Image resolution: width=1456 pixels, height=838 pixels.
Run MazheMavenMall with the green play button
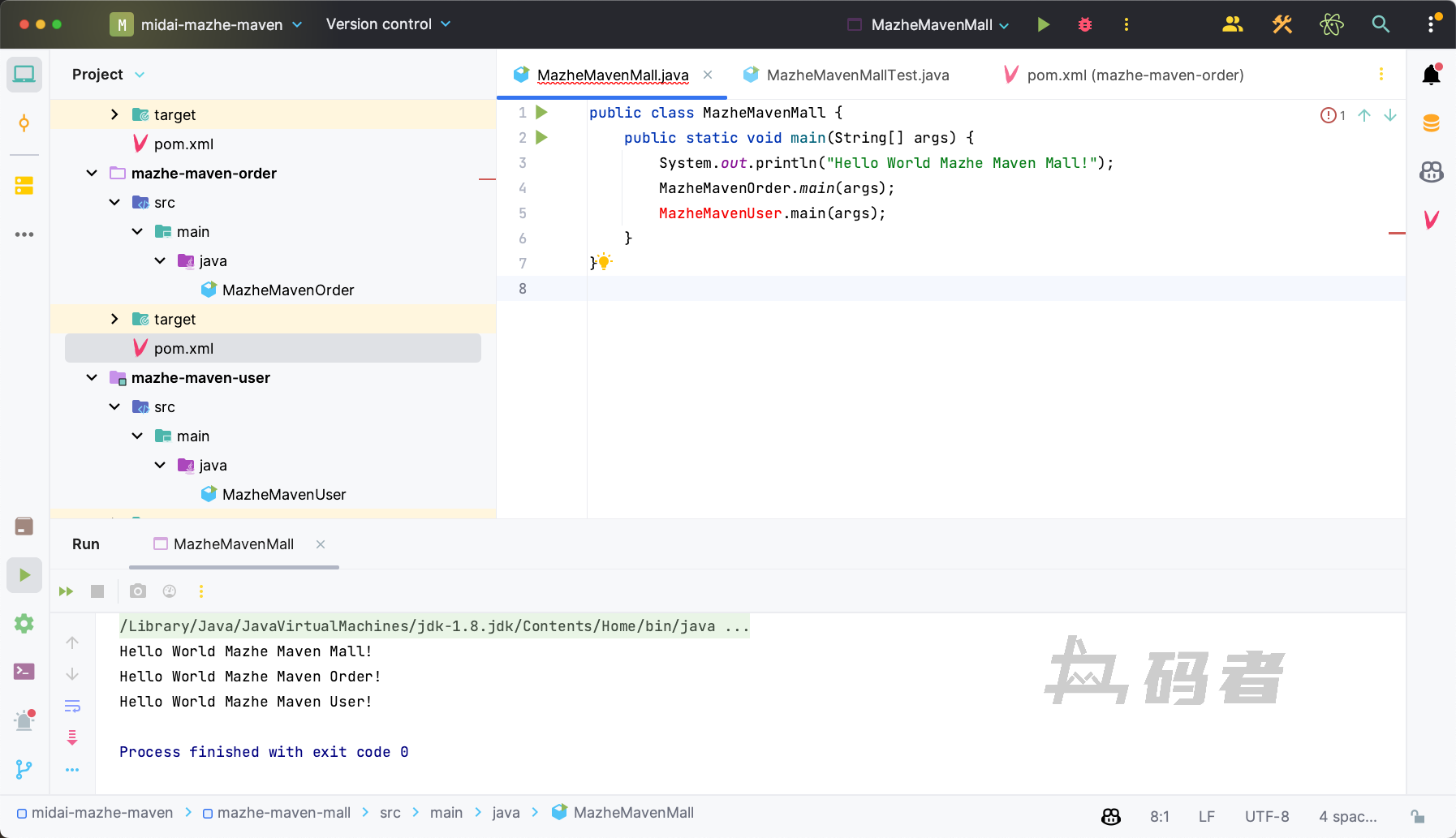click(1044, 24)
